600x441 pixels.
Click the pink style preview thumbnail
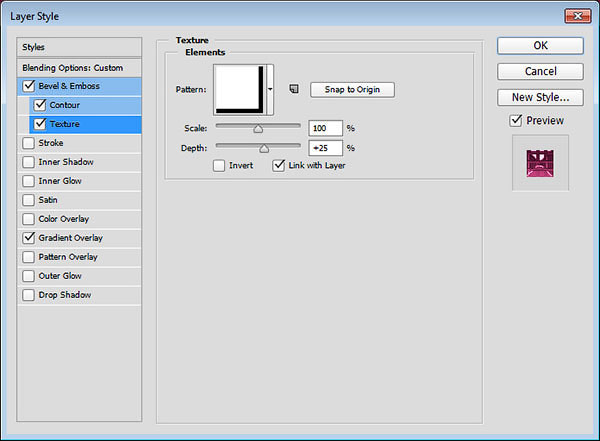tap(540, 163)
